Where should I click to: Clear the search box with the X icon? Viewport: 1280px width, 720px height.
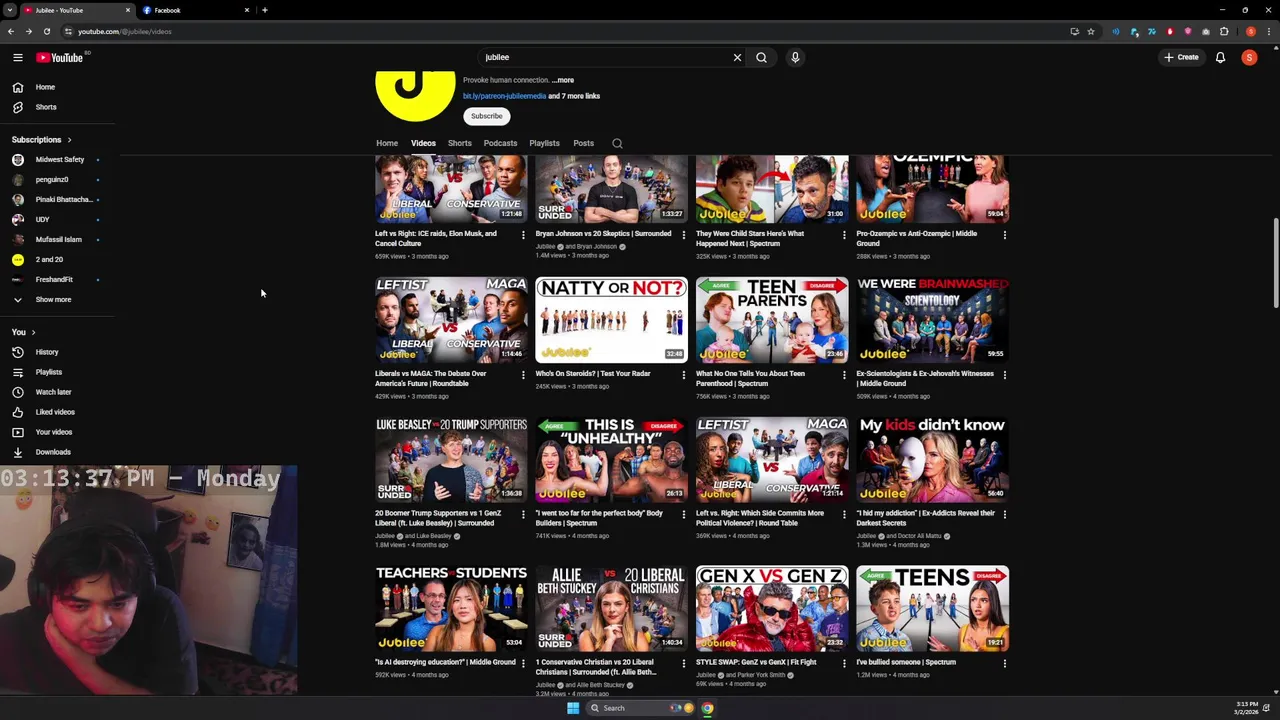click(x=737, y=57)
